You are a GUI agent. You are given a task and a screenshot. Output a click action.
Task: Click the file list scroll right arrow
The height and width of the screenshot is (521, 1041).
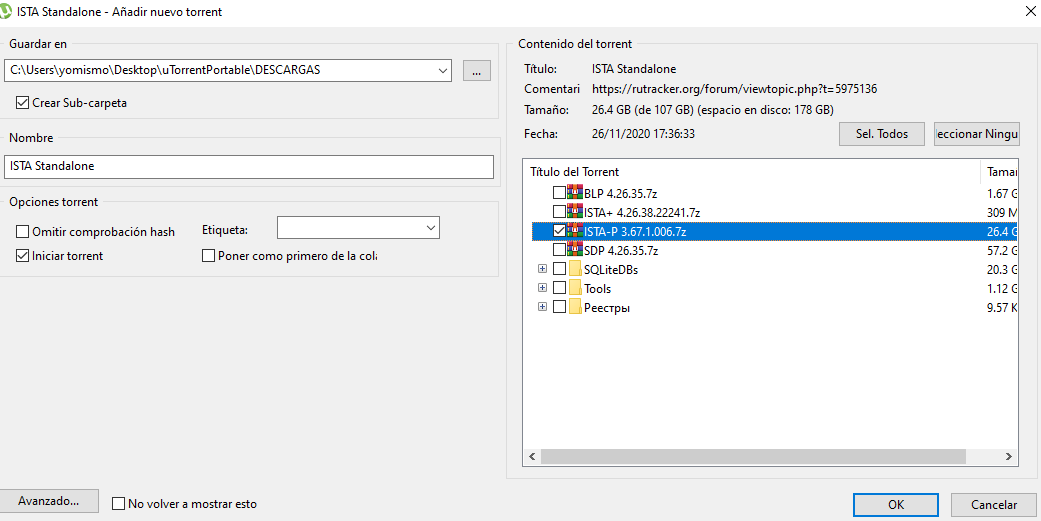point(1008,457)
